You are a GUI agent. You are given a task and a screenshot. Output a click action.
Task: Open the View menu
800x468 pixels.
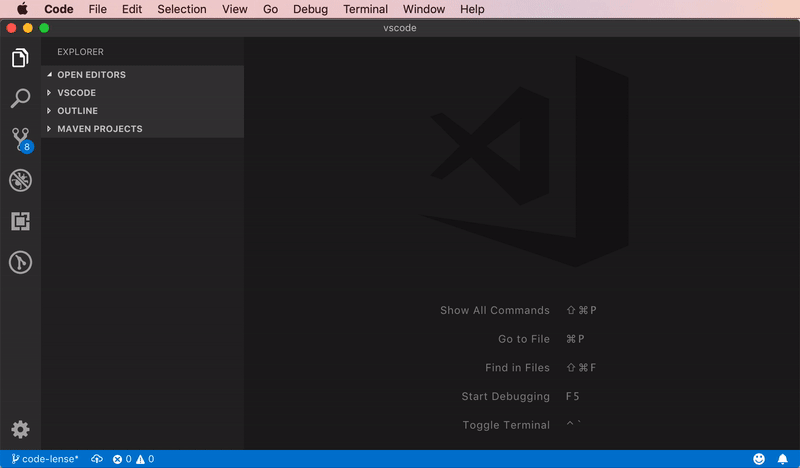click(x=235, y=9)
